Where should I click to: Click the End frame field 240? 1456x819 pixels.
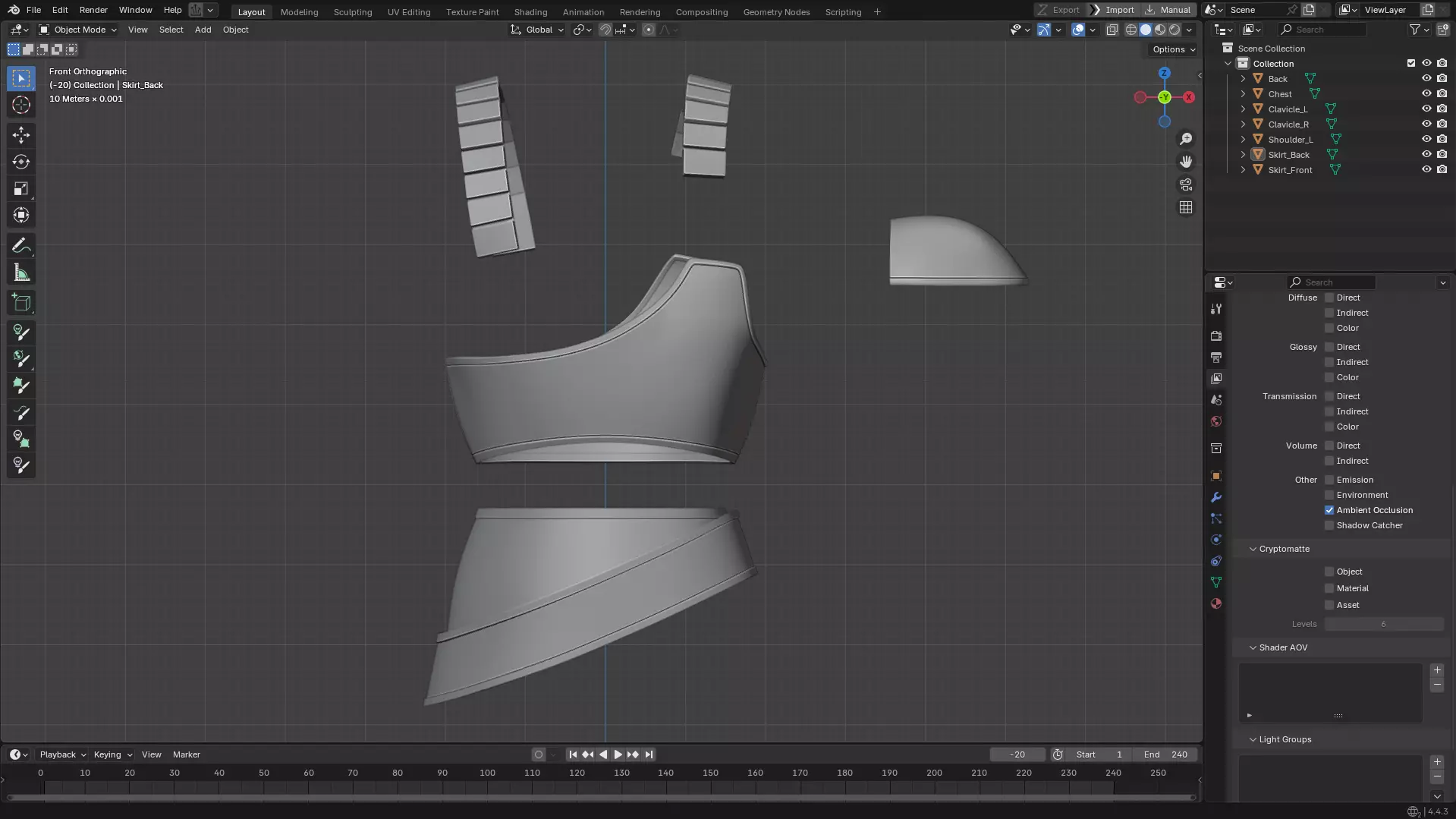click(x=1165, y=754)
